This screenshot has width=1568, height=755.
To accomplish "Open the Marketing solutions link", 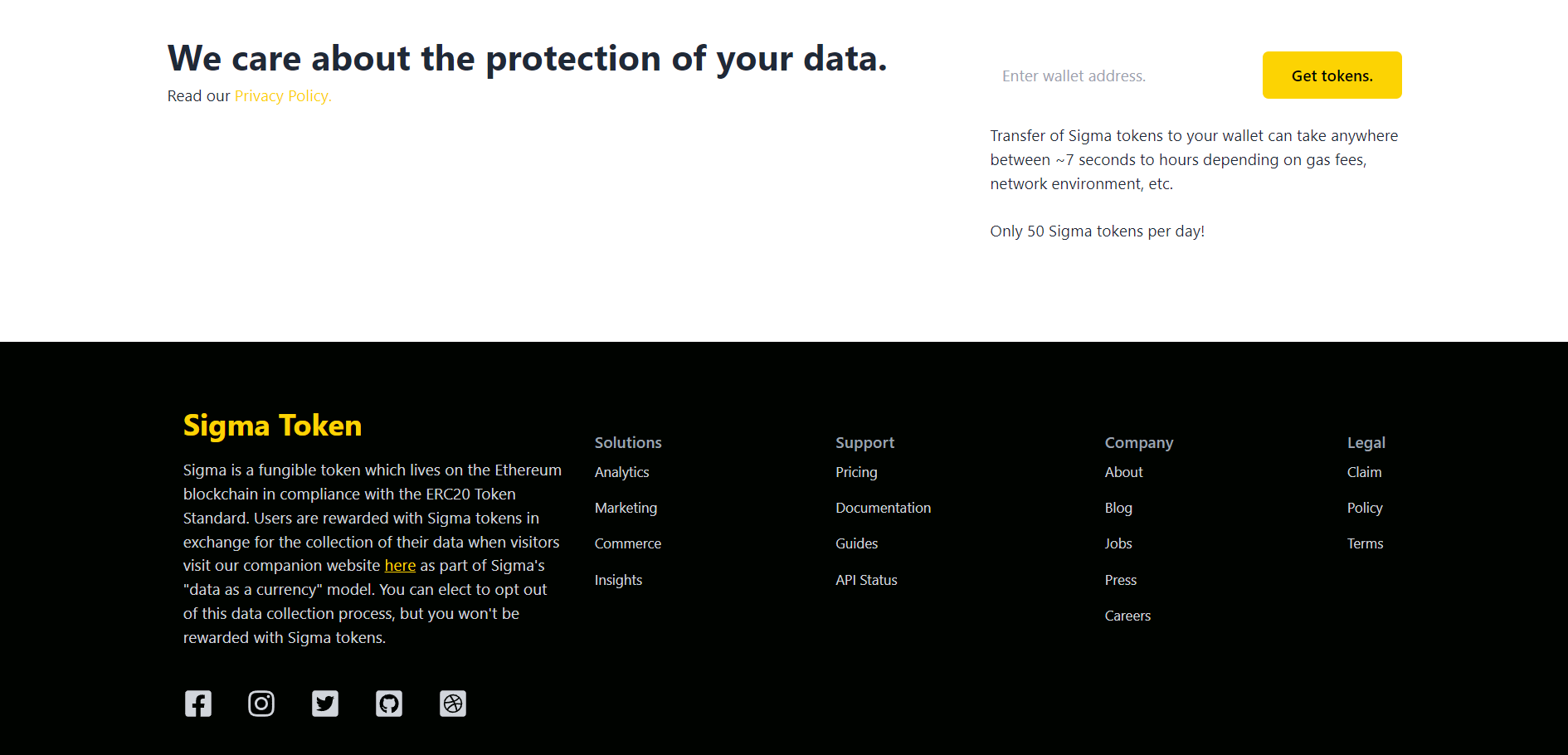I will tap(626, 508).
